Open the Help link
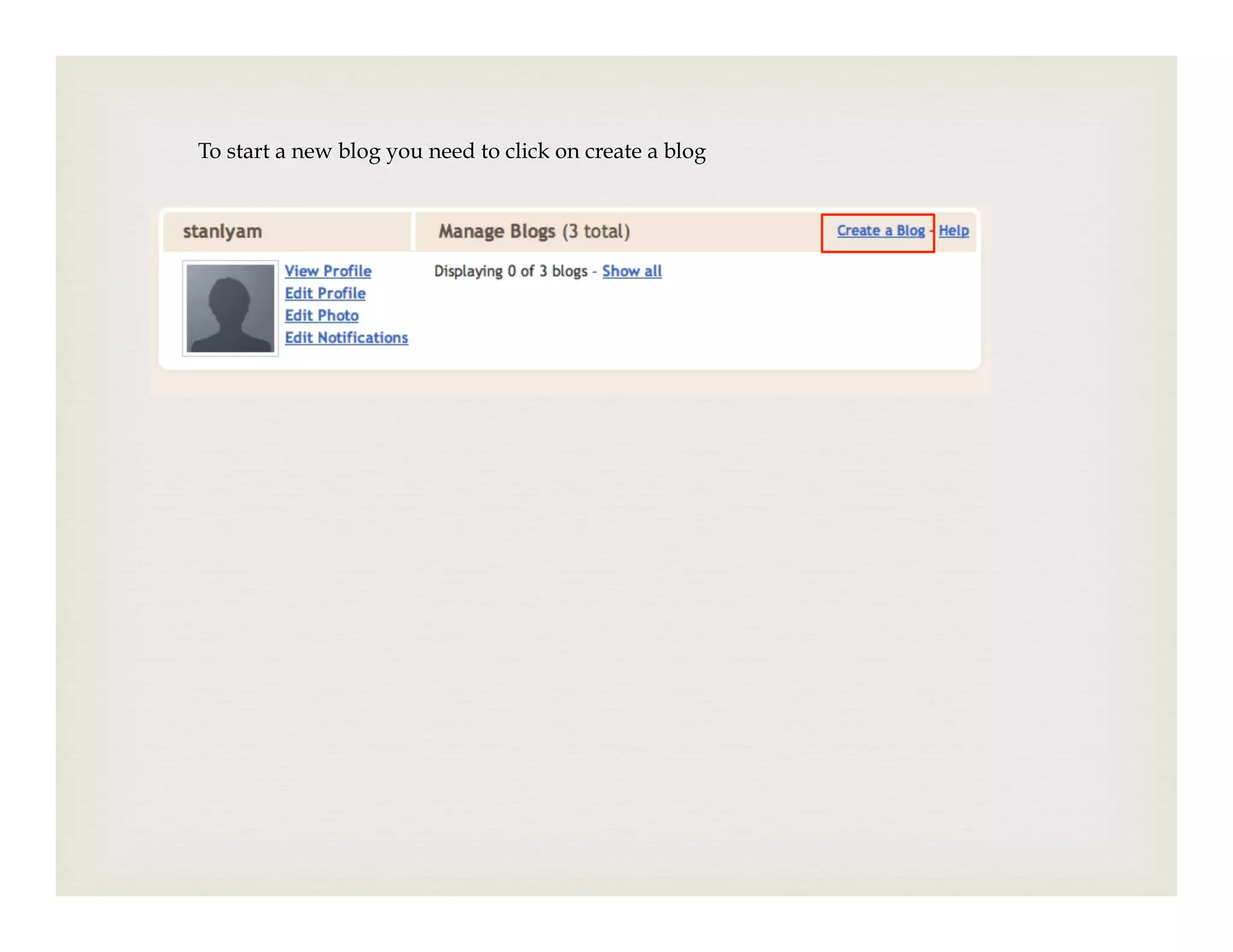1233x952 pixels. pos(954,230)
